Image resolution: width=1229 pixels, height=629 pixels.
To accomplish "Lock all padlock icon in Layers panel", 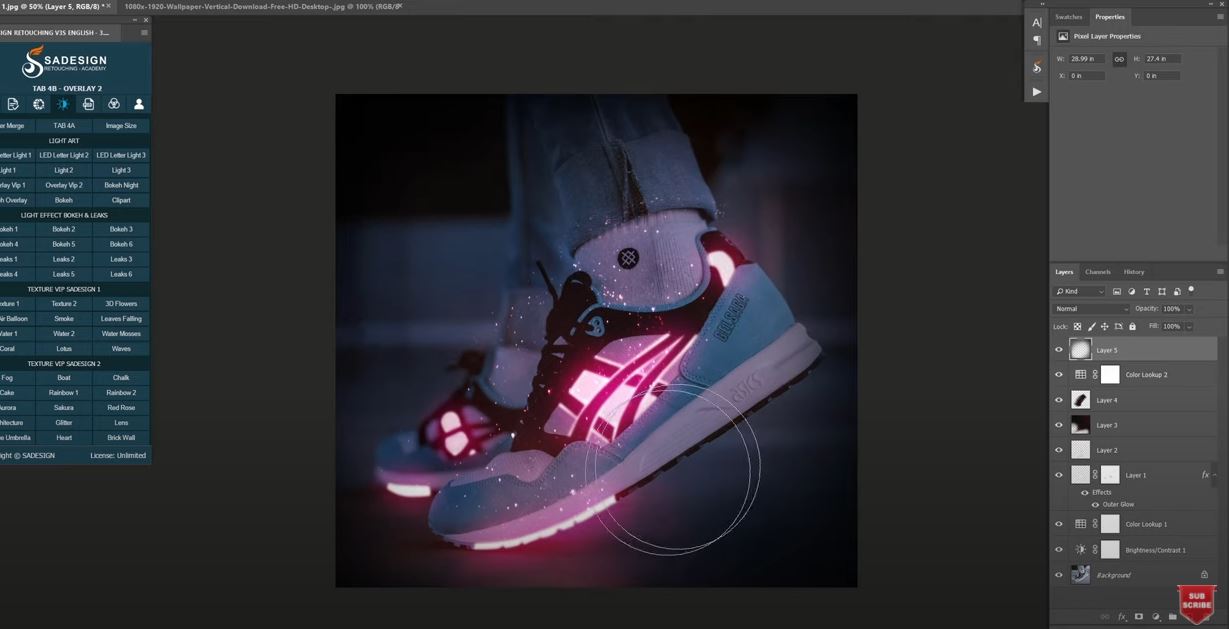I will click(1132, 326).
